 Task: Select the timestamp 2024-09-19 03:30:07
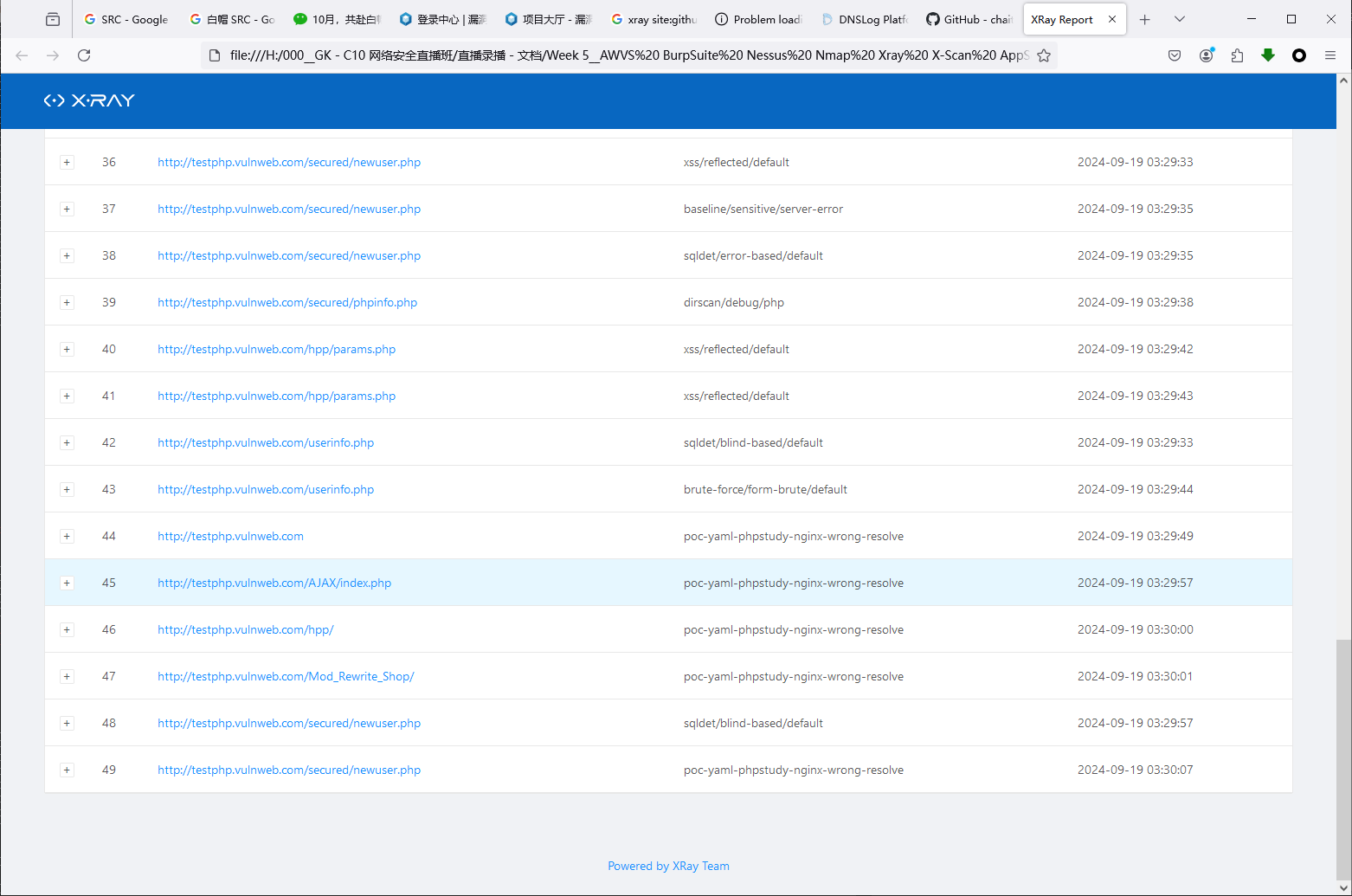(1135, 770)
